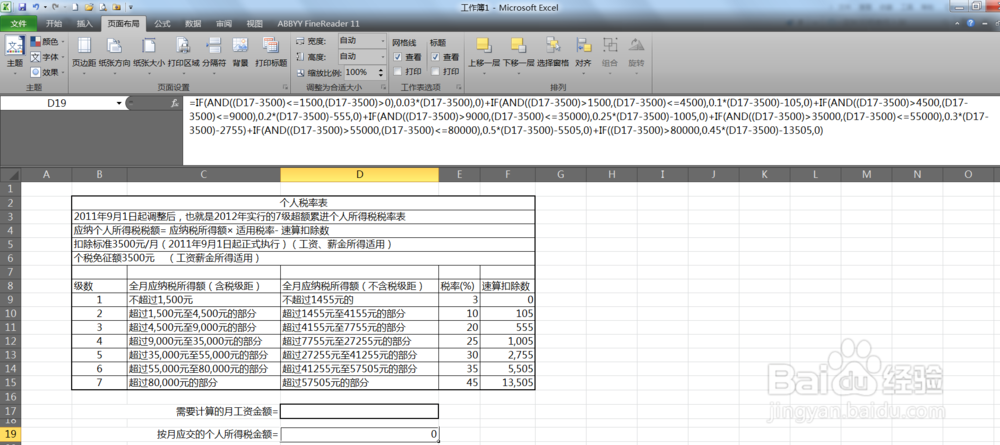This screenshot has width=1000, height=445.
Task: Click the monthly salary input cell D17
Action: (x=359, y=411)
